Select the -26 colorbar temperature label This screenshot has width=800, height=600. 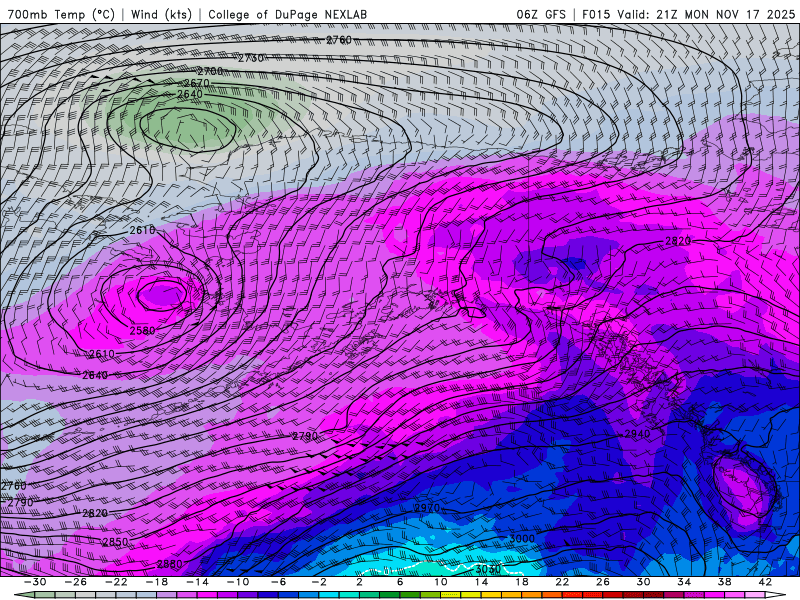click(75, 582)
